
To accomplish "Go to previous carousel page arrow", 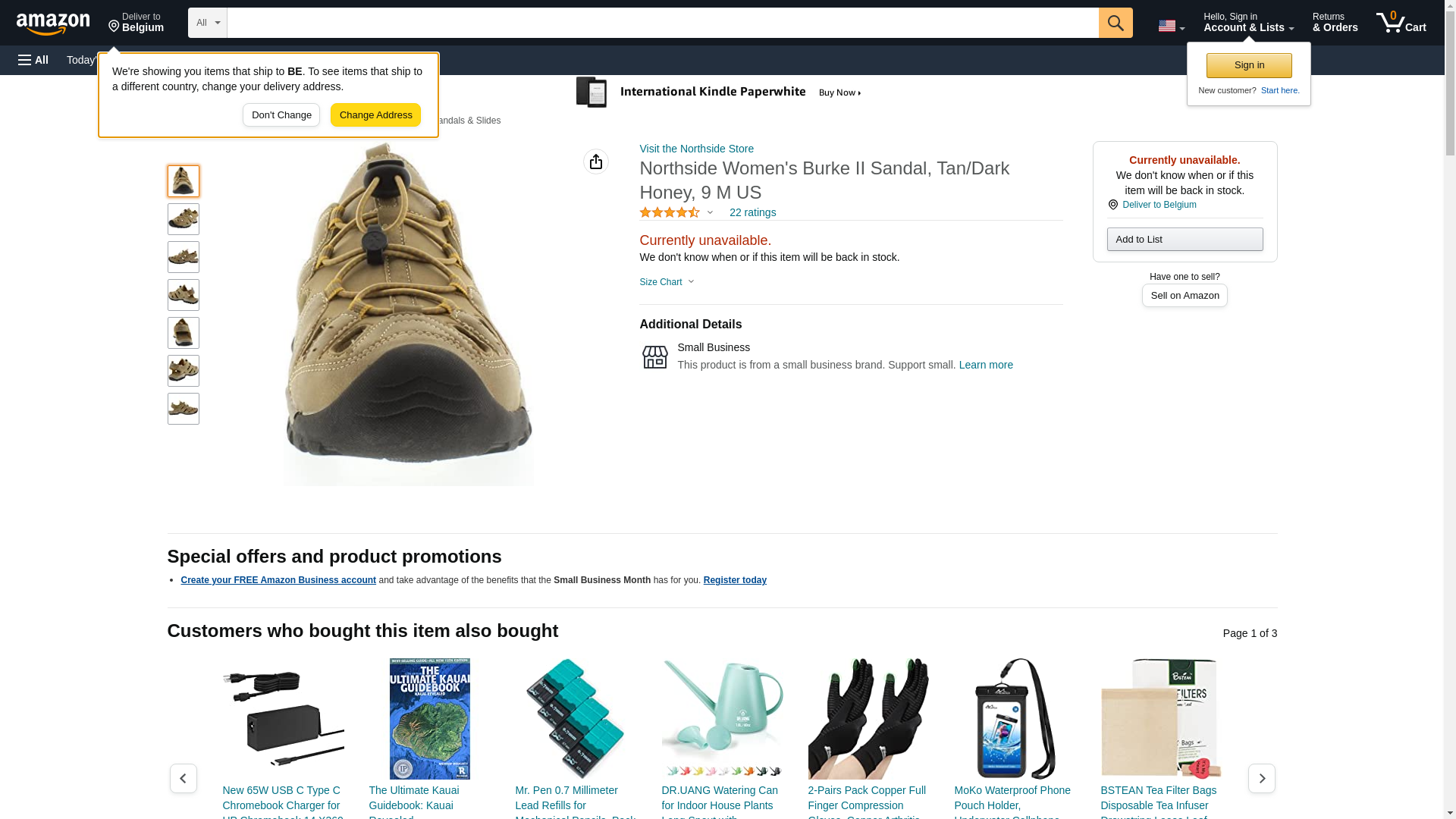I will click(183, 778).
